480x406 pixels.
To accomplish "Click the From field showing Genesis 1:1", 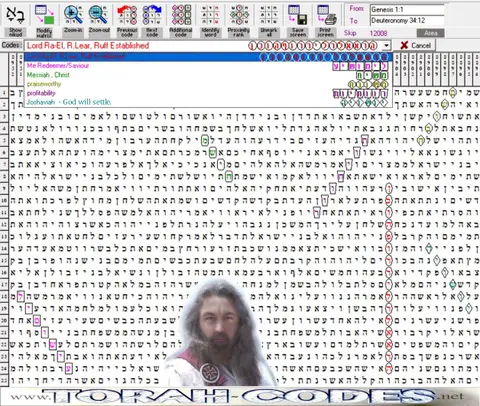I will (407, 10).
